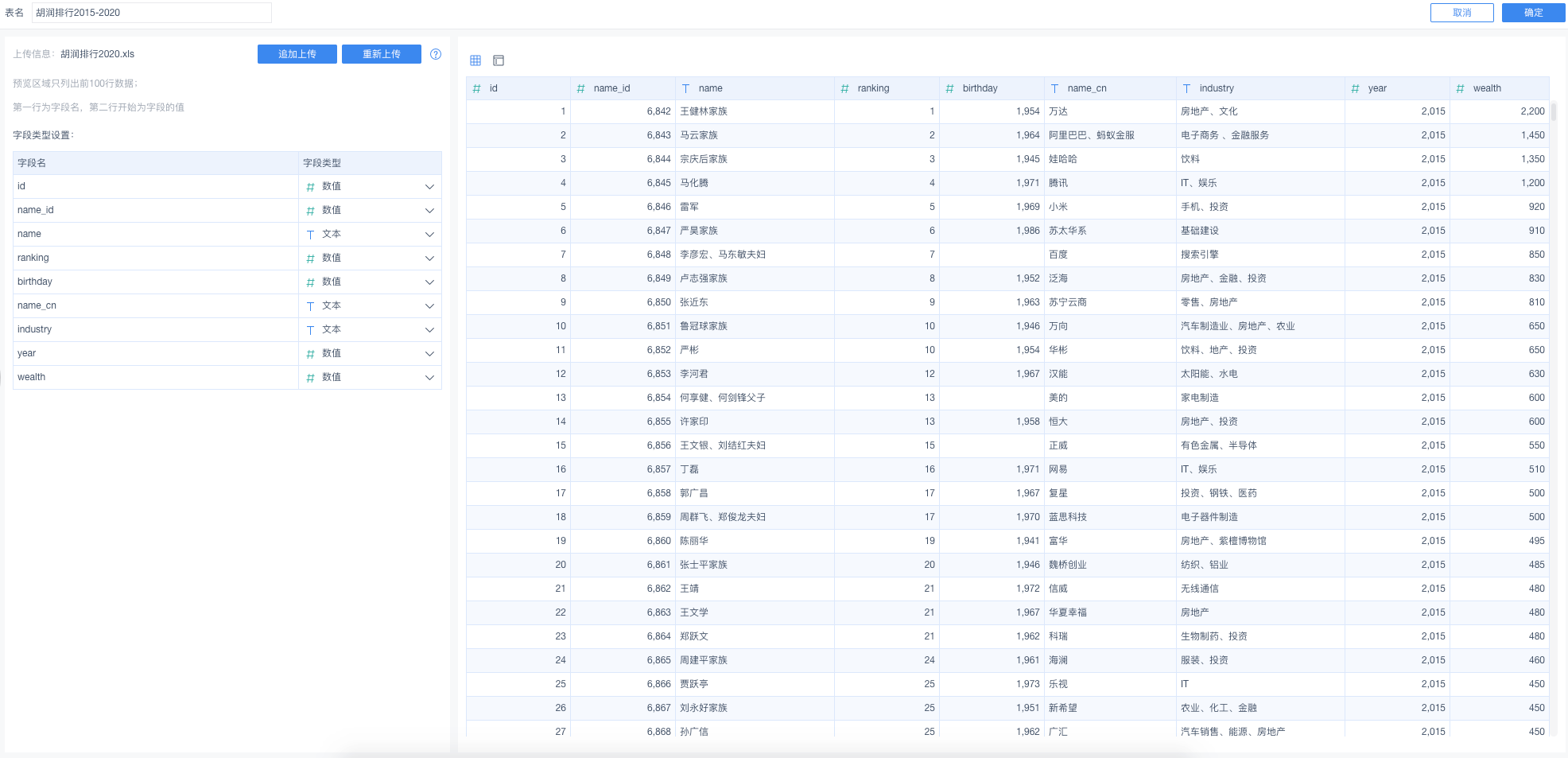This screenshot has width=1568, height=758.
Task: Click text type icon on industry column header
Action: pyautogui.click(x=1186, y=88)
